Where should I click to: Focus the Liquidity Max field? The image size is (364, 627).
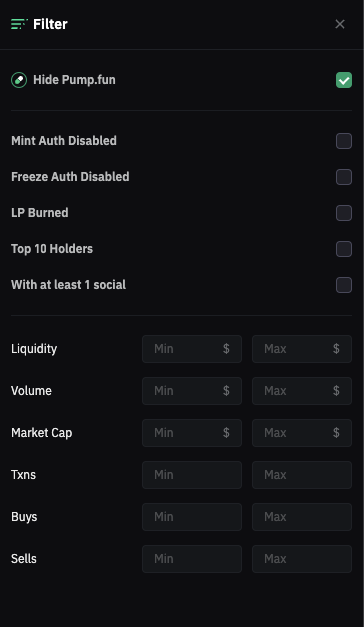click(302, 349)
